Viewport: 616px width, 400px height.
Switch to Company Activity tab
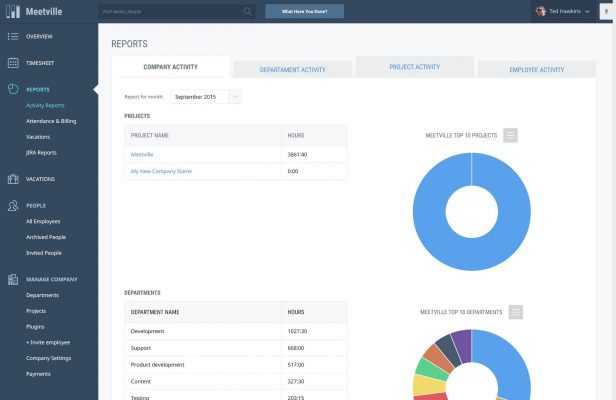[x=170, y=67]
